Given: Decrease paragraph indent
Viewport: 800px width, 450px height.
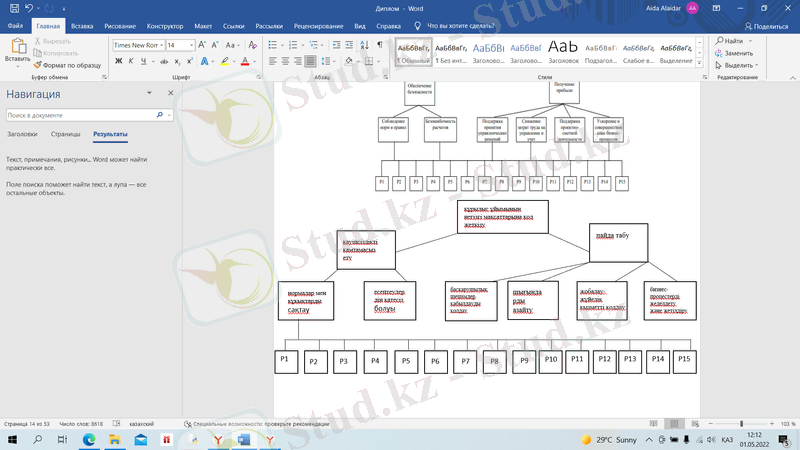Looking at the screenshot, I should coord(336,45).
